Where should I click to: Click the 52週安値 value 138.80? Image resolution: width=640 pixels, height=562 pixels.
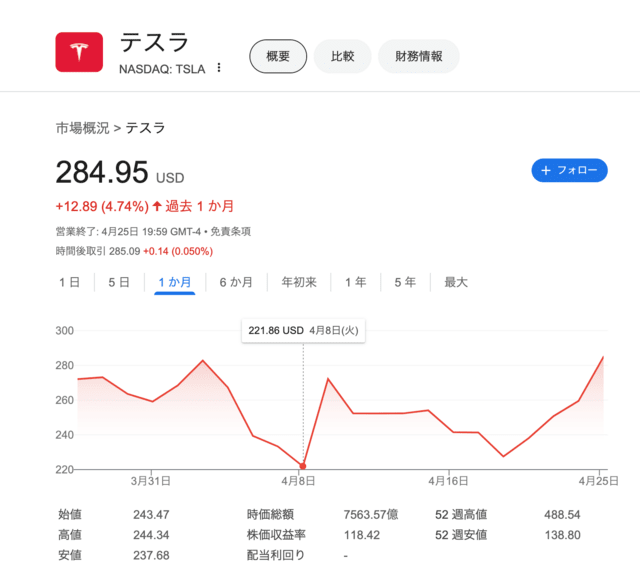click(562, 535)
